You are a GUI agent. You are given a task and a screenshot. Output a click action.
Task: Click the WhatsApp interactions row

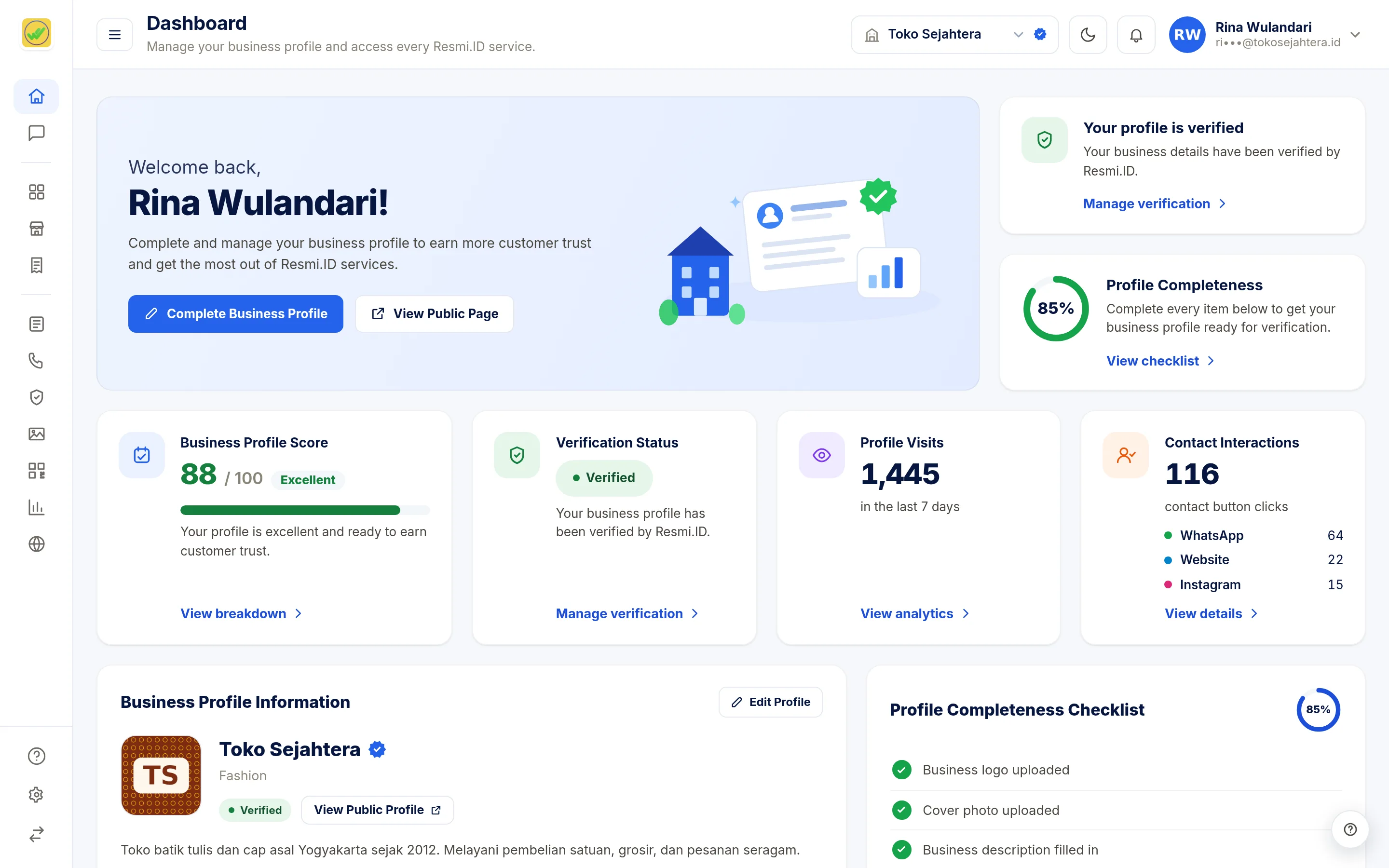[x=1253, y=535]
